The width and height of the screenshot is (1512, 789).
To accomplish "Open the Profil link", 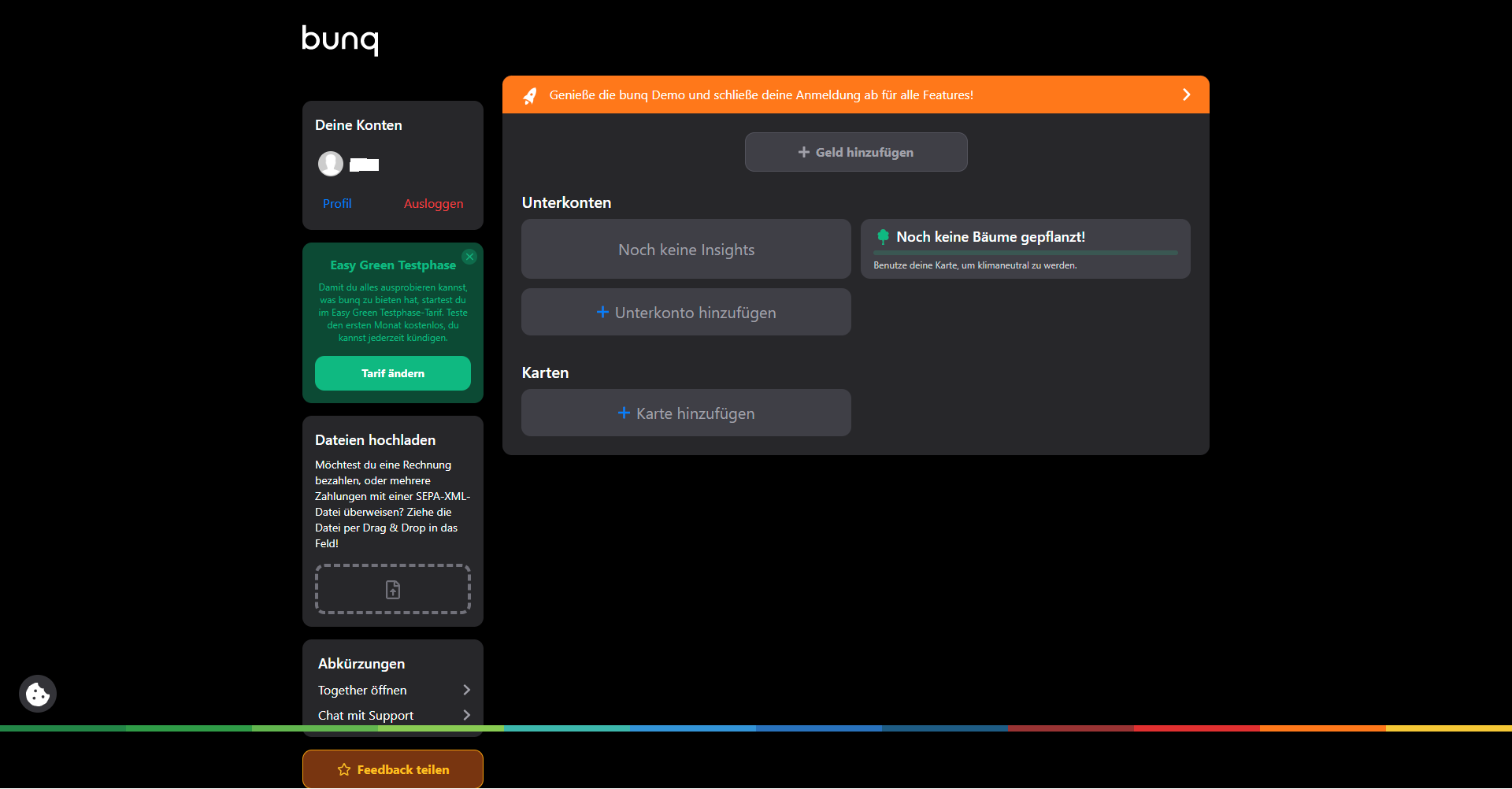I will [337, 203].
